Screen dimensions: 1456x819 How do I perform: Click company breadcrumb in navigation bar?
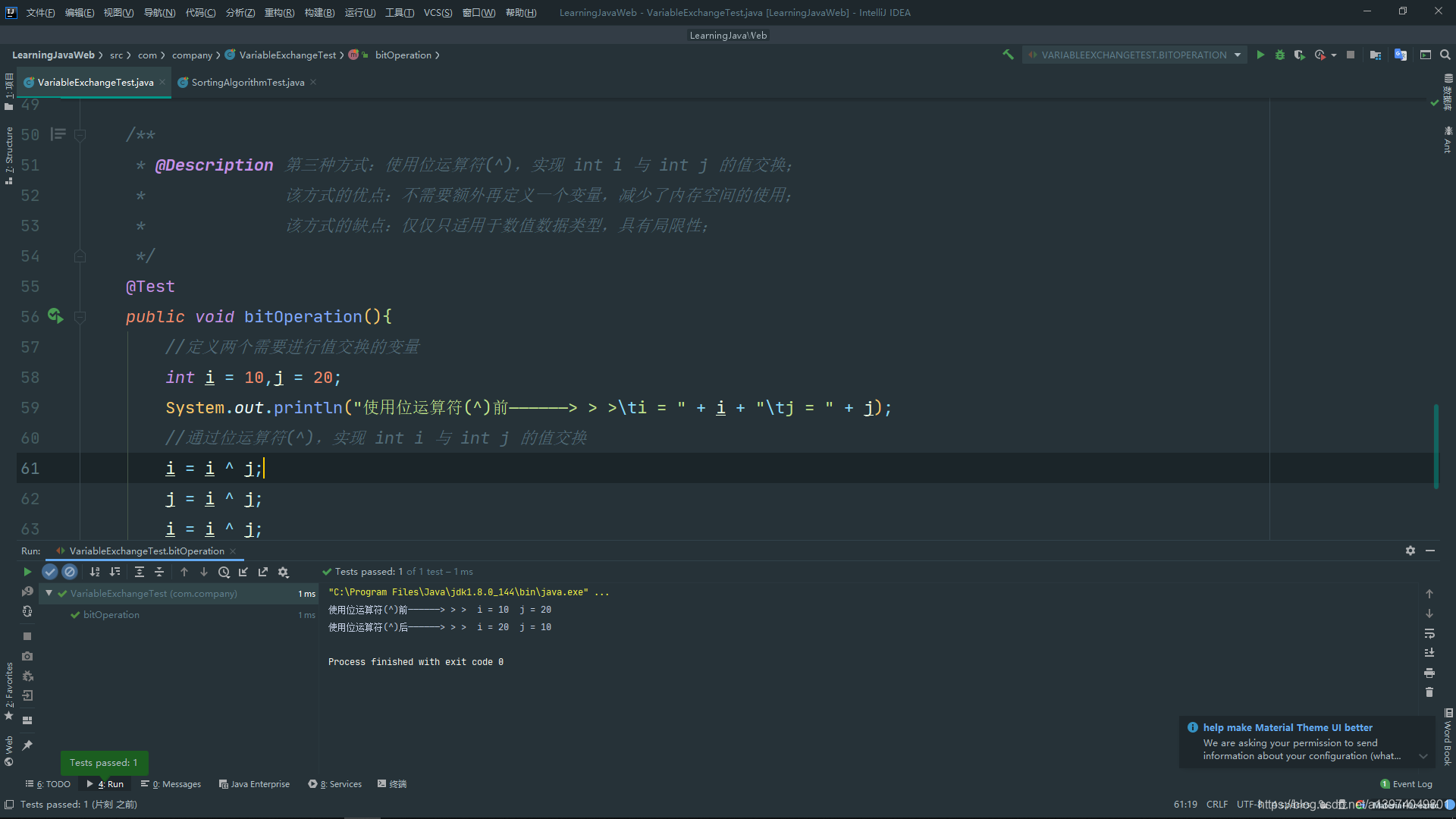click(x=192, y=55)
